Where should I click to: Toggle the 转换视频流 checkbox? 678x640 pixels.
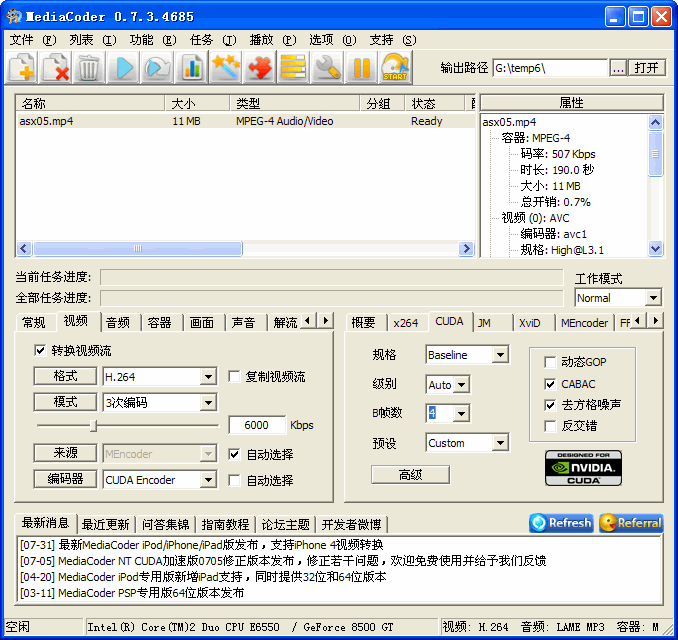point(40,350)
